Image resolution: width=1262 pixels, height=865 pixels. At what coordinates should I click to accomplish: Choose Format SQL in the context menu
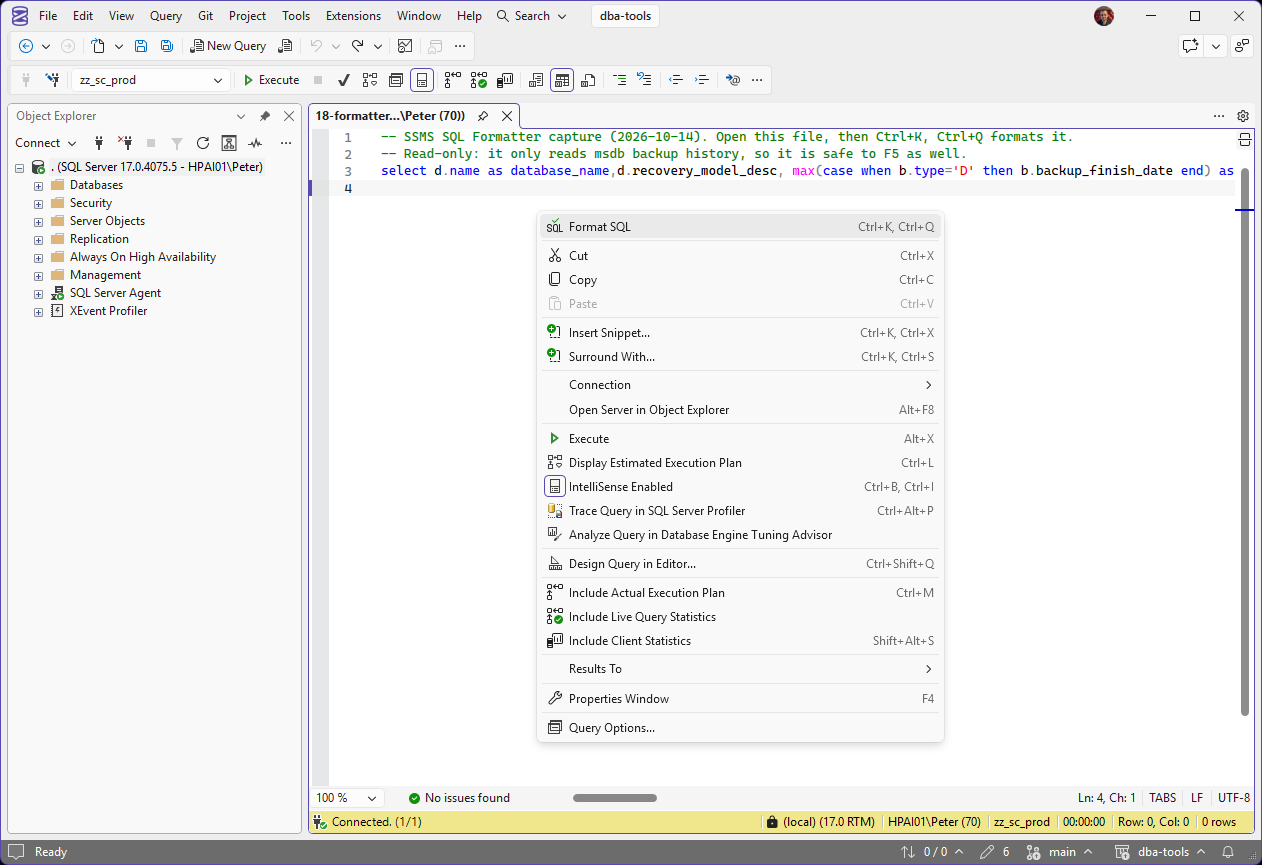[x=740, y=227]
